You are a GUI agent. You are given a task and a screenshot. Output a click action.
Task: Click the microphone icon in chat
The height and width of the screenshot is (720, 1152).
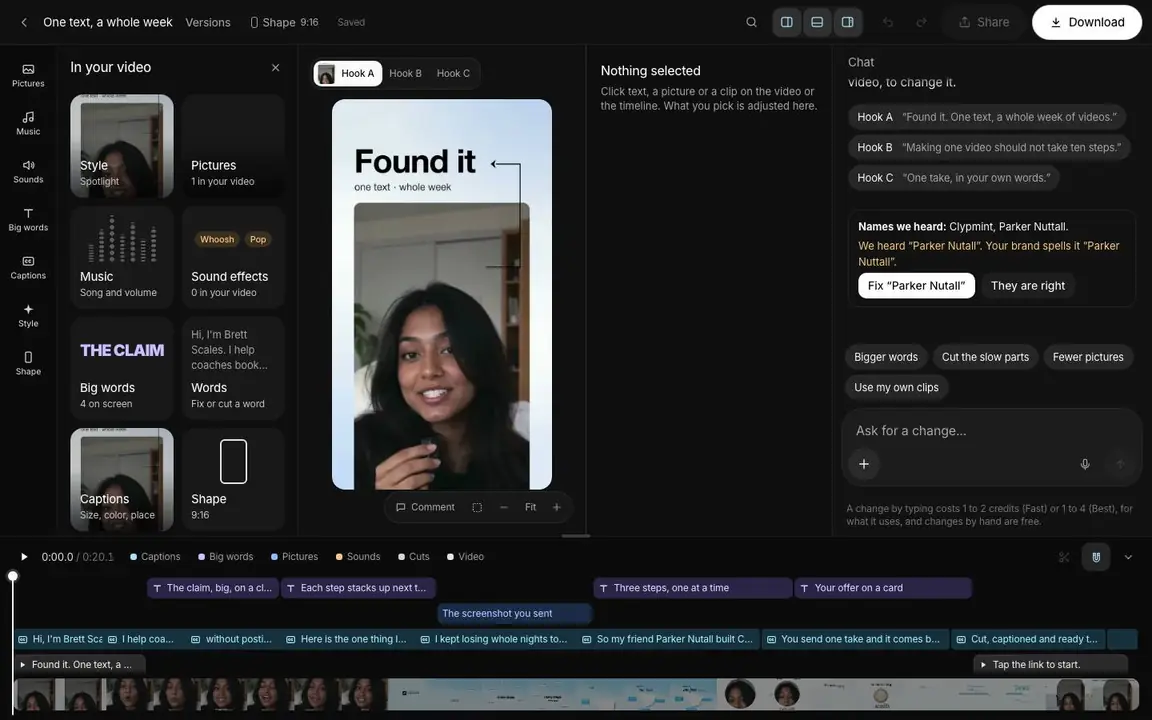(x=1084, y=464)
